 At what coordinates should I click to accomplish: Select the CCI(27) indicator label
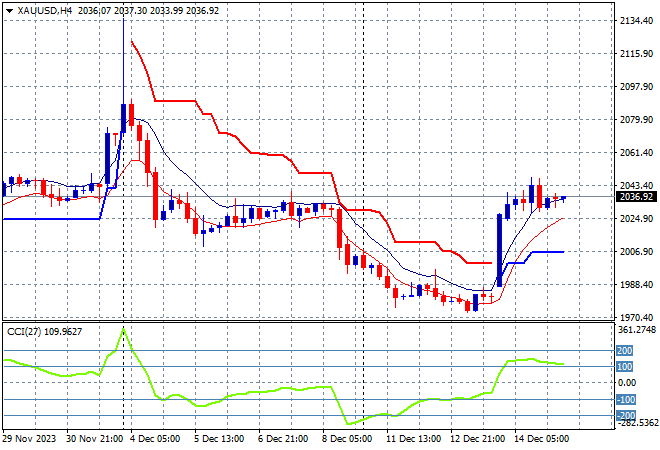pos(41,329)
